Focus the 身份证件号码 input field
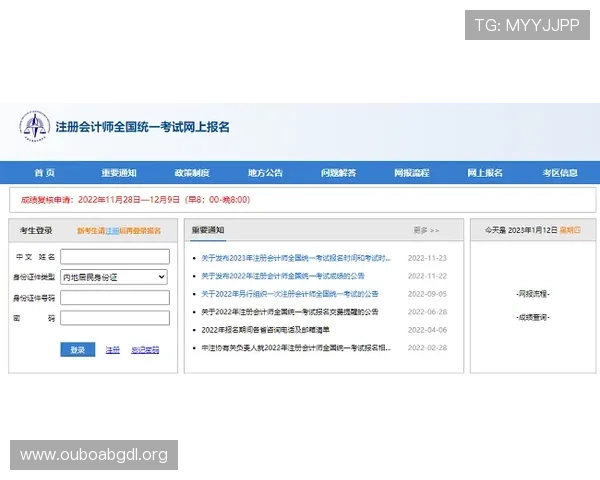Image resolution: width=600 pixels, height=480 pixels. click(x=115, y=297)
